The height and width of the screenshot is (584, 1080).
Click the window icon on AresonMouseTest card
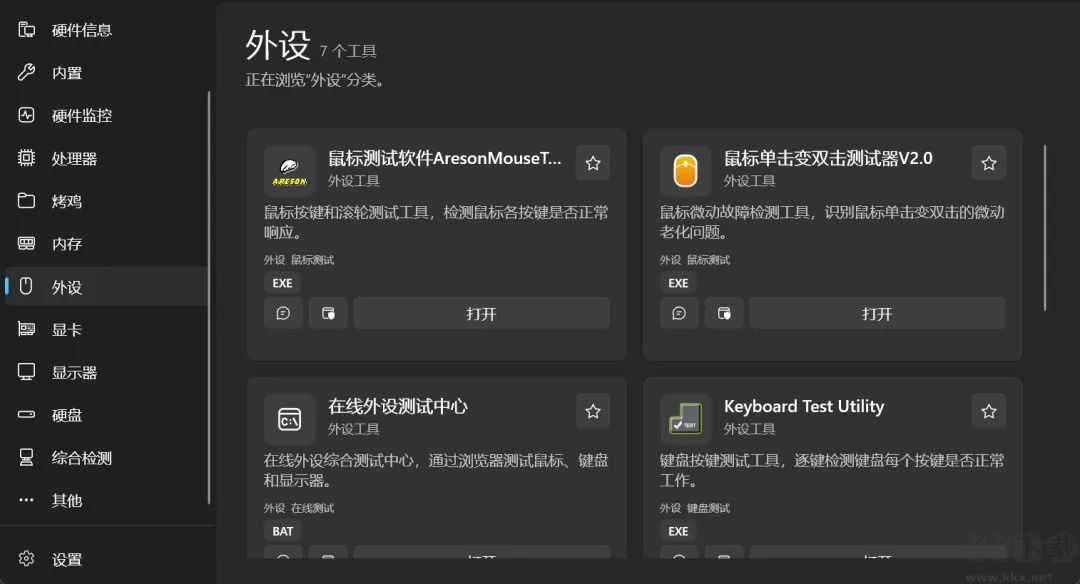pos(328,313)
